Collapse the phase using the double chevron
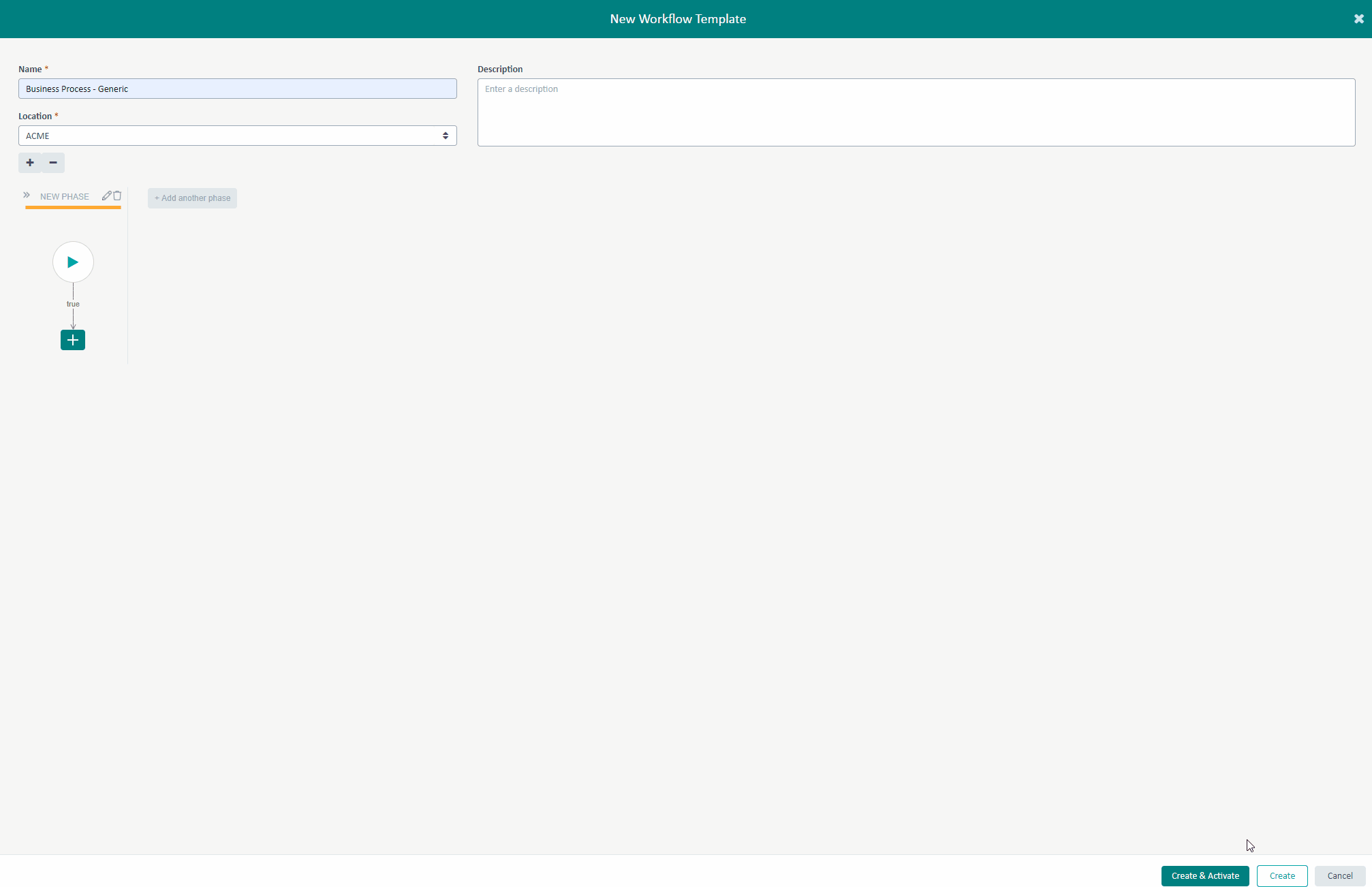This screenshot has height=887, width=1372. 27,196
